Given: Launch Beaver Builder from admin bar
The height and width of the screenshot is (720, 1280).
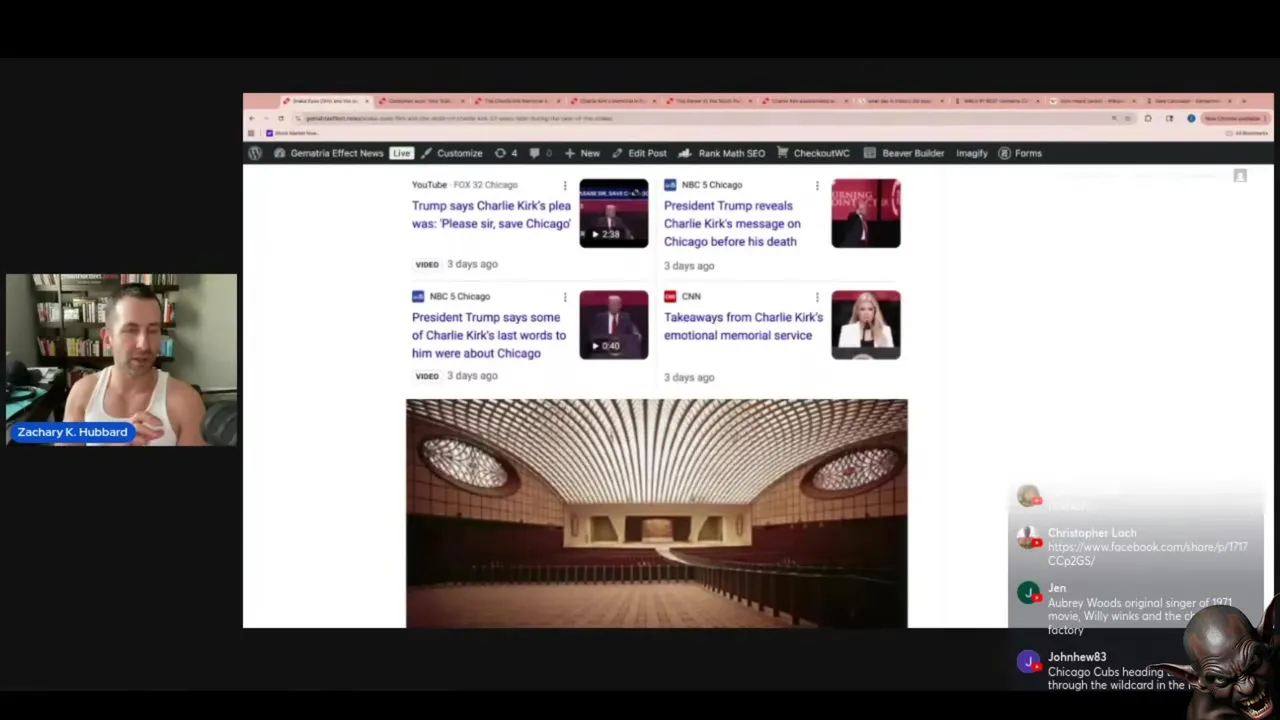Looking at the screenshot, I should point(904,153).
